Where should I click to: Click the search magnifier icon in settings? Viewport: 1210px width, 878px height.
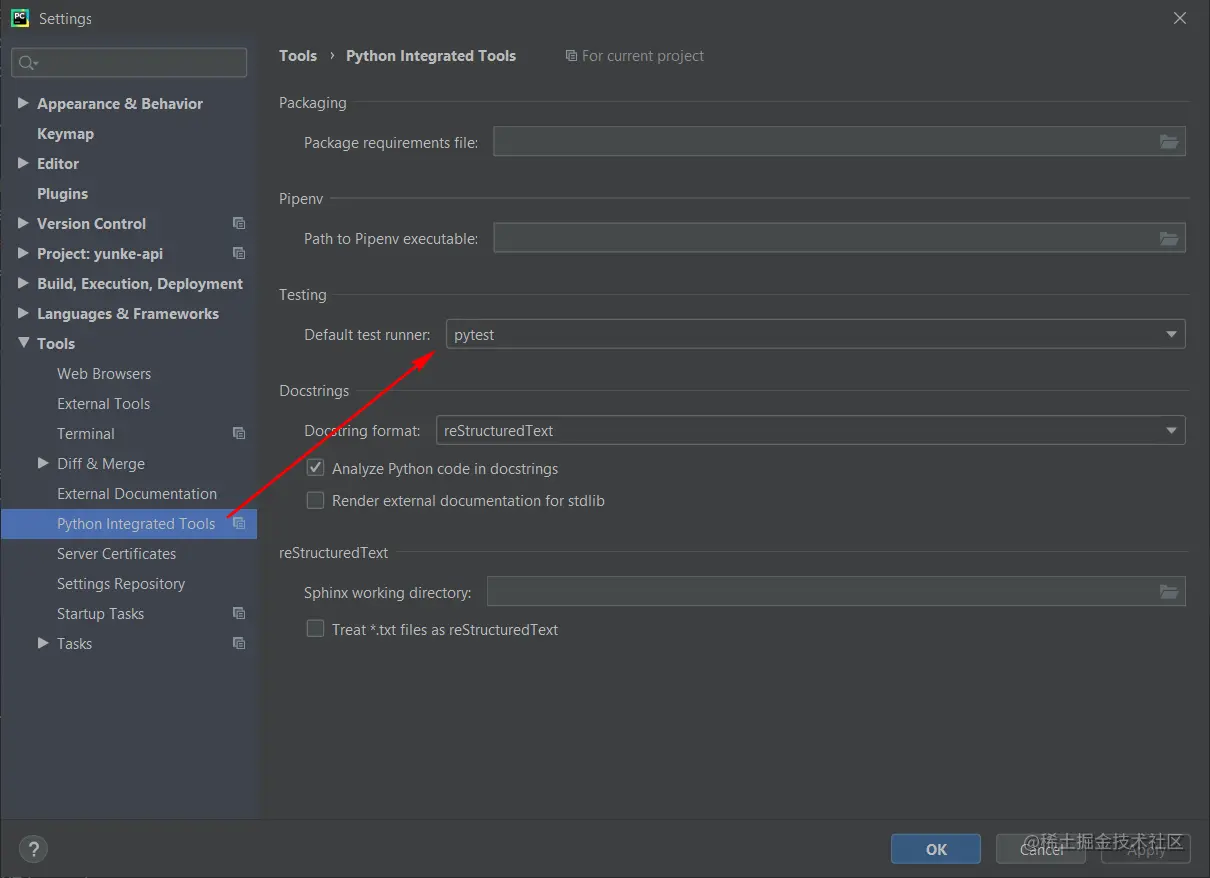[x=27, y=63]
